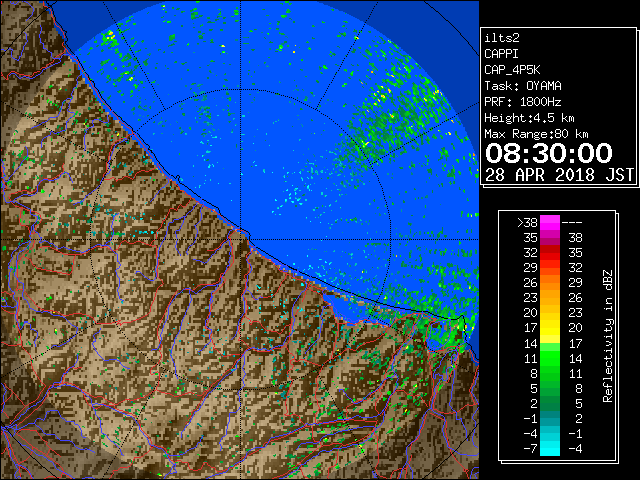Pick the dark green 2–5 dBZ band
This screenshot has width=640, height=480.
coord(550,403)
